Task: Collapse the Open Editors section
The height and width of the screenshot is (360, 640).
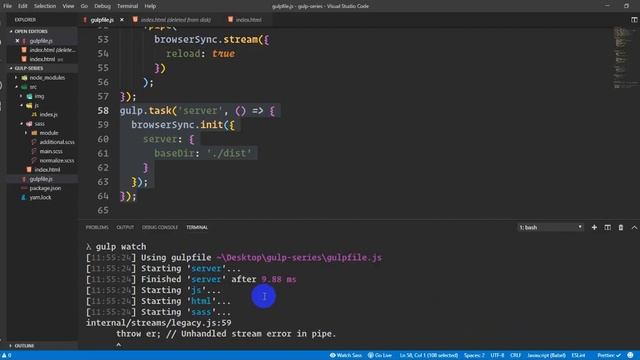Action: point(31,31)
